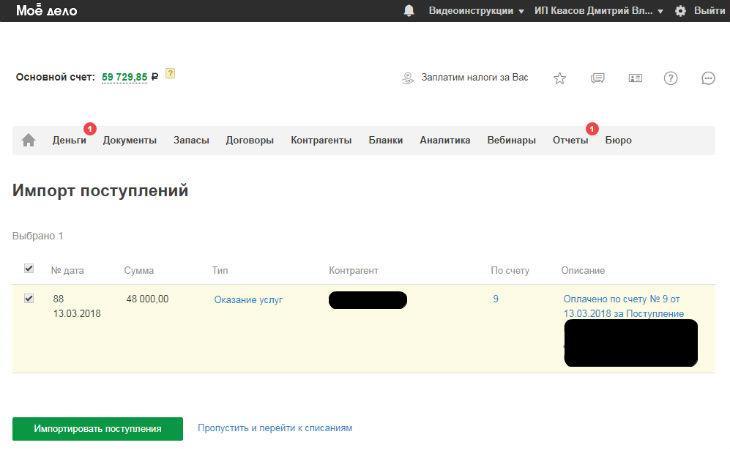Viewport: 730px width, 449px height.
Task: Go to the home page via the house icon
Action: (x=28, y=140)
